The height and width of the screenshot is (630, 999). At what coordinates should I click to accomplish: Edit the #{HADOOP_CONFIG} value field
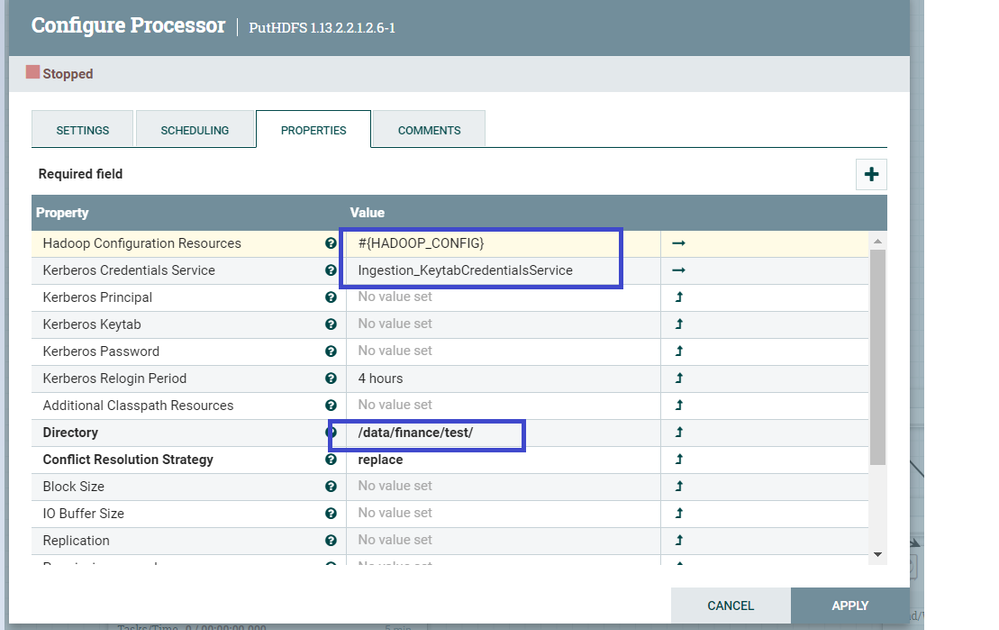[x=421, y=243]
